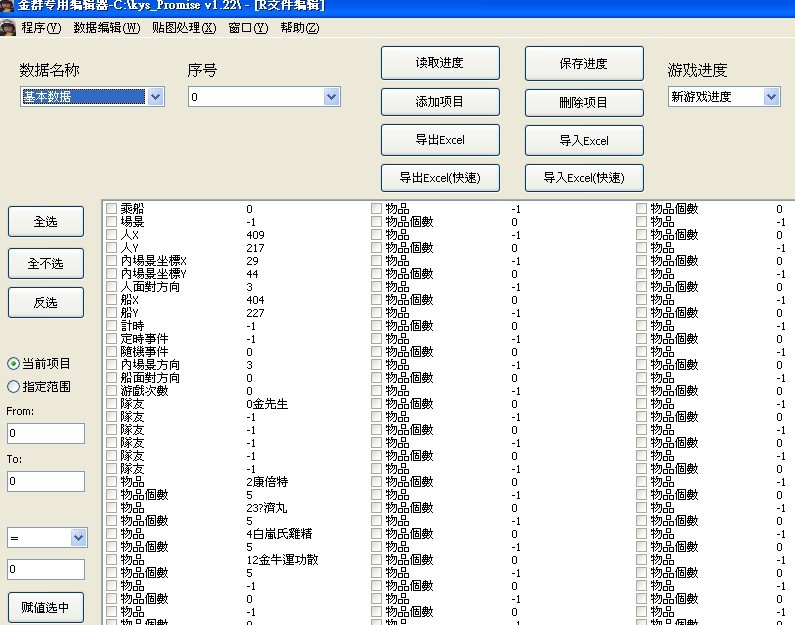Expand the 游戏进度 dropdown arrow

771,96
